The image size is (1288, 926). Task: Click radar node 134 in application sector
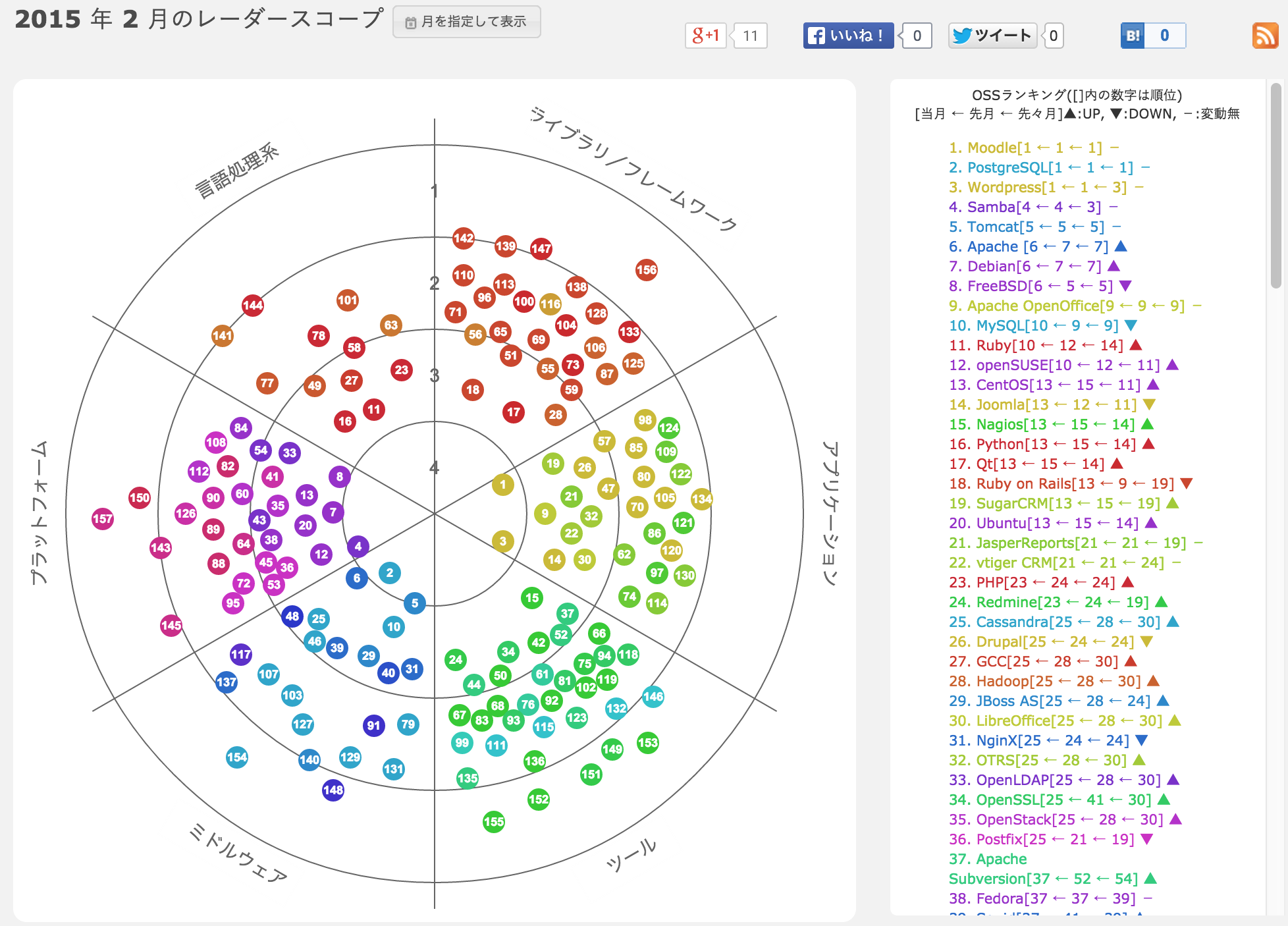click(702, 499)
